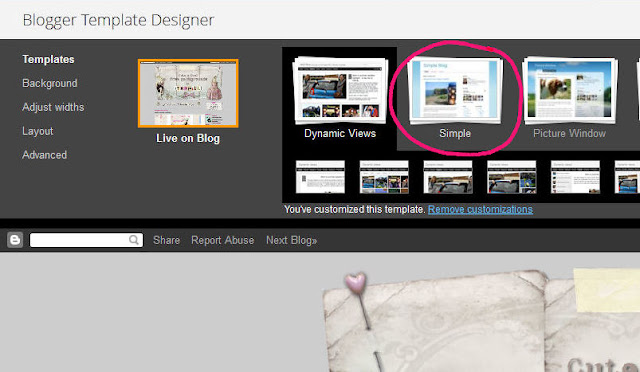Click the 'Dynamic Views' label
The image size is (640, 372).
340,134
